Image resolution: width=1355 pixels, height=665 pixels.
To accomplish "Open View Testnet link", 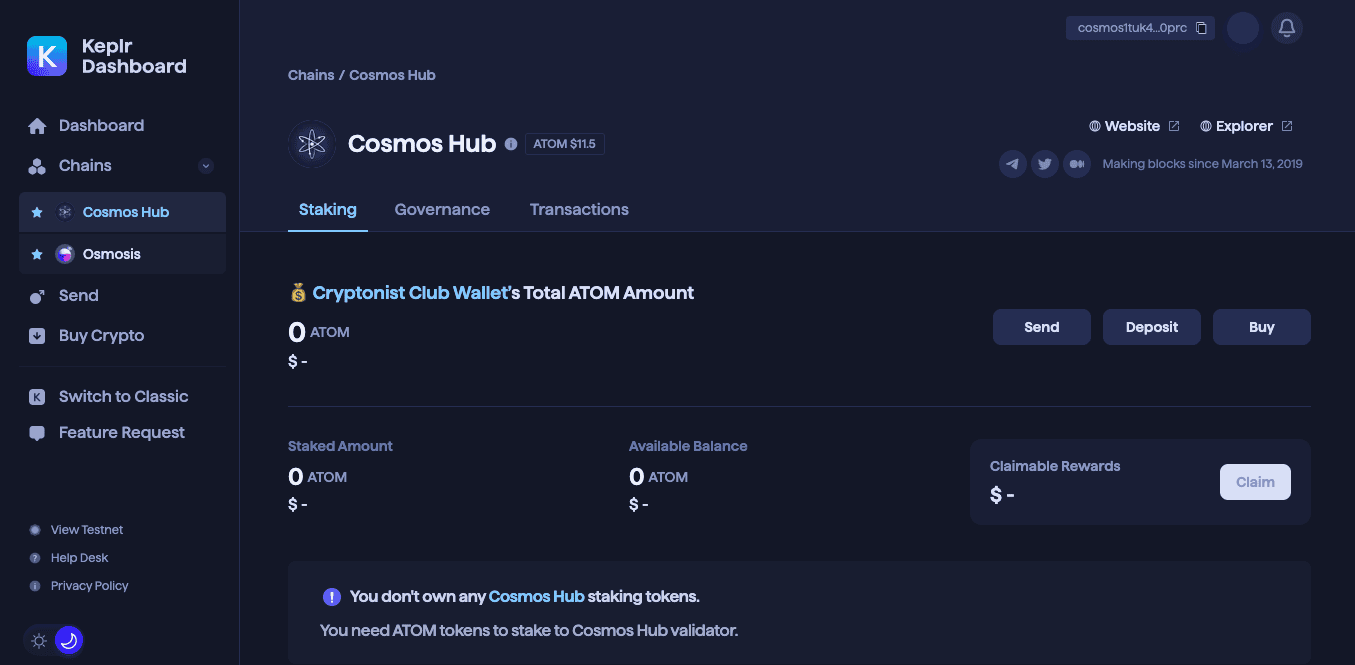I will click(x=87, y=530).
